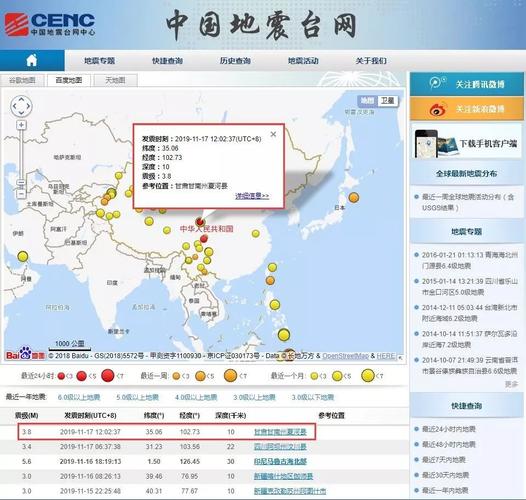Image resolution: width=526 pixels, height=500 pixels.
Task: Open 2016-01-21 青海门源6.4级地震 topic
Action: coord(470,260)
